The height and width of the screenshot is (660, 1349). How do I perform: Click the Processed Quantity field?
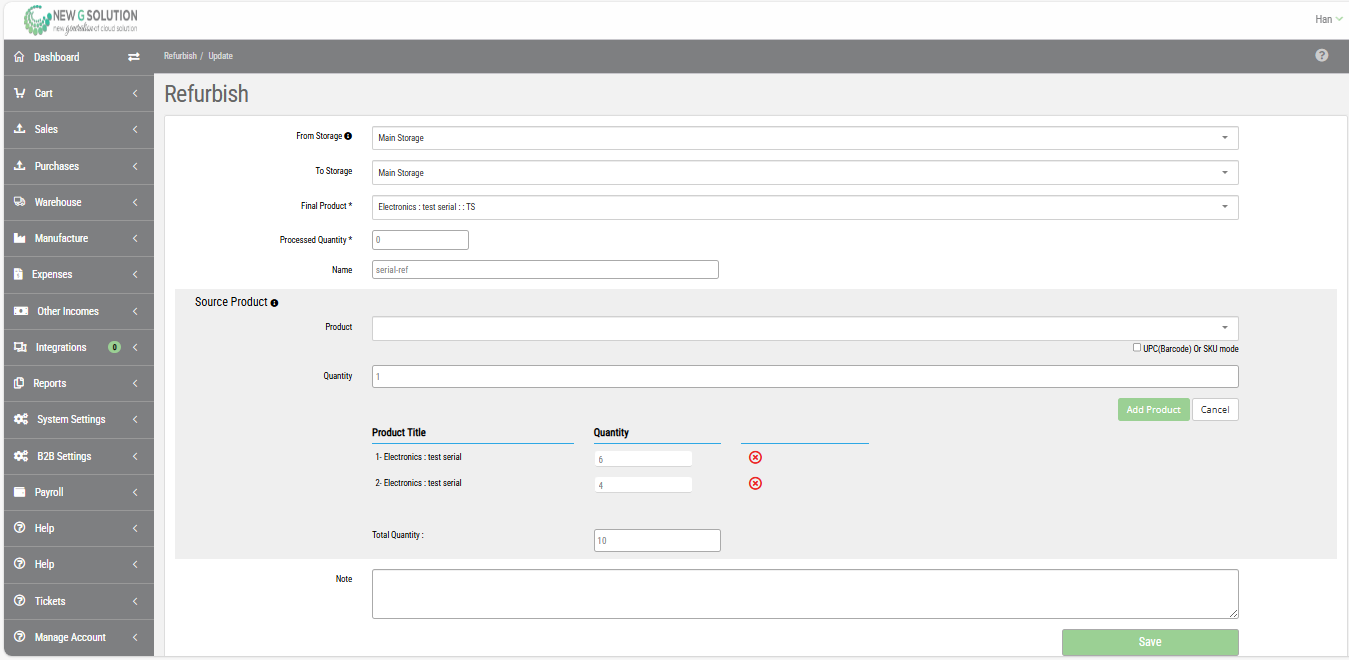[420, 240]
